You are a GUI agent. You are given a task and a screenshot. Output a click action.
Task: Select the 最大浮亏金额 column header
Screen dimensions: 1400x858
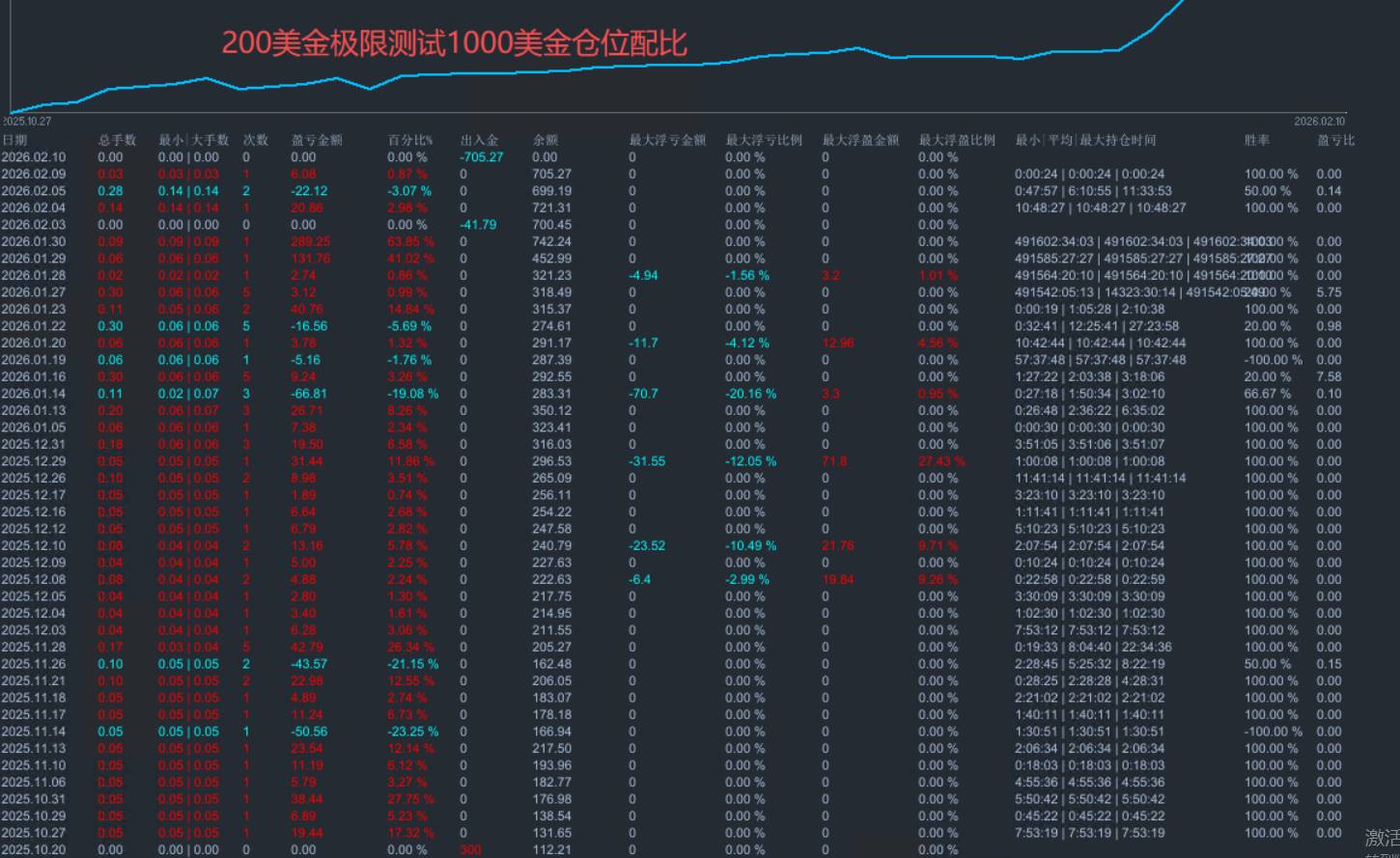(667, 140)
